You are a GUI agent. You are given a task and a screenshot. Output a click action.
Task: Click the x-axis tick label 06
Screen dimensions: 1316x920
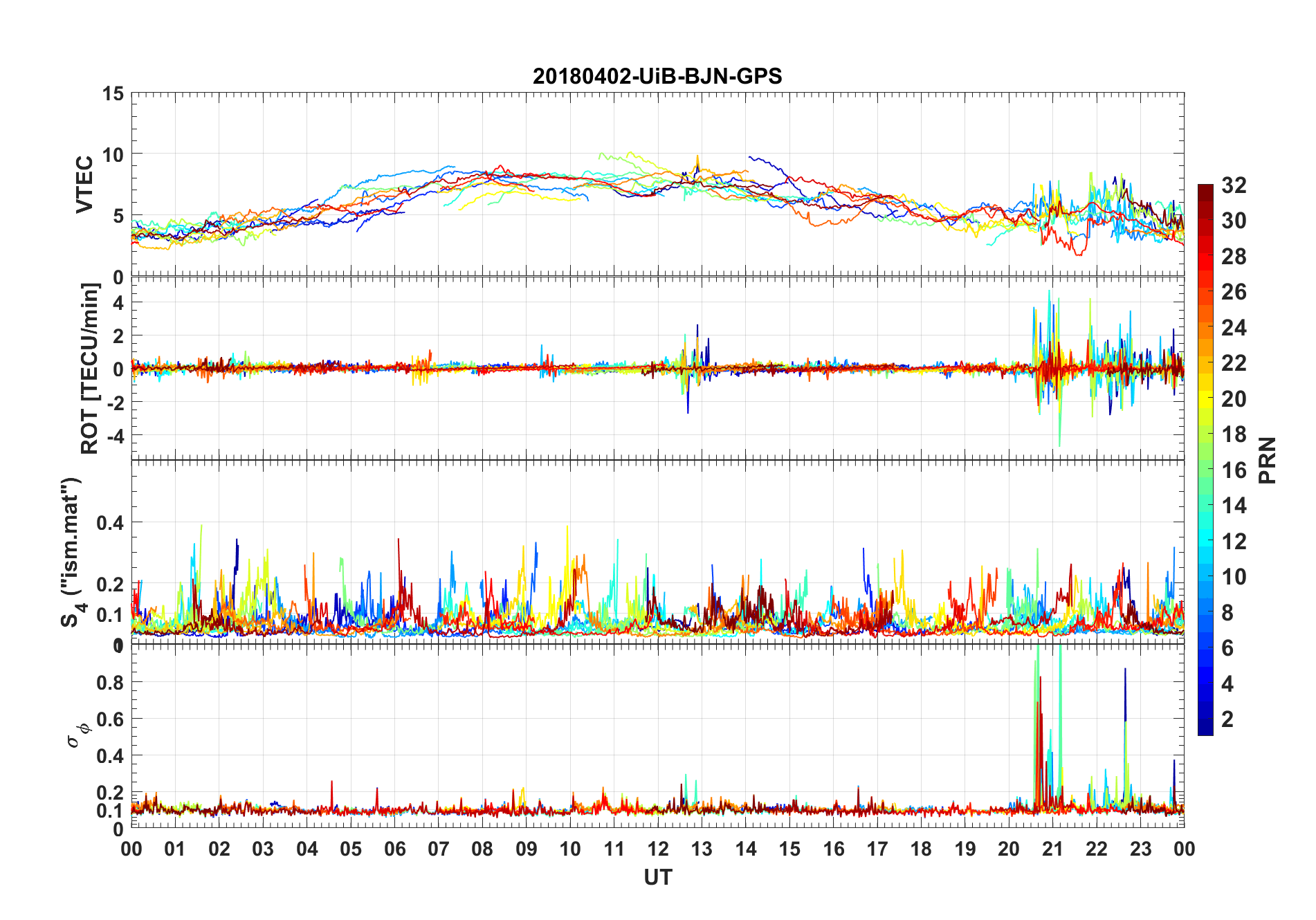coord(395,849)
